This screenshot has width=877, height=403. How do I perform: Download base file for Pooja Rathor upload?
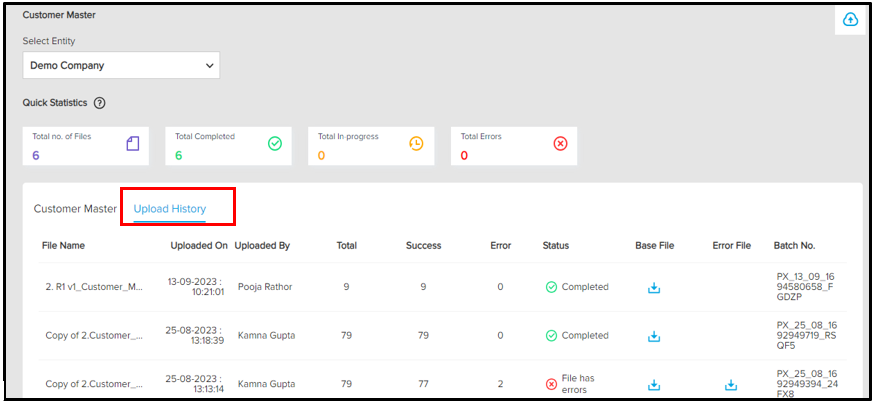pos(654,287)
